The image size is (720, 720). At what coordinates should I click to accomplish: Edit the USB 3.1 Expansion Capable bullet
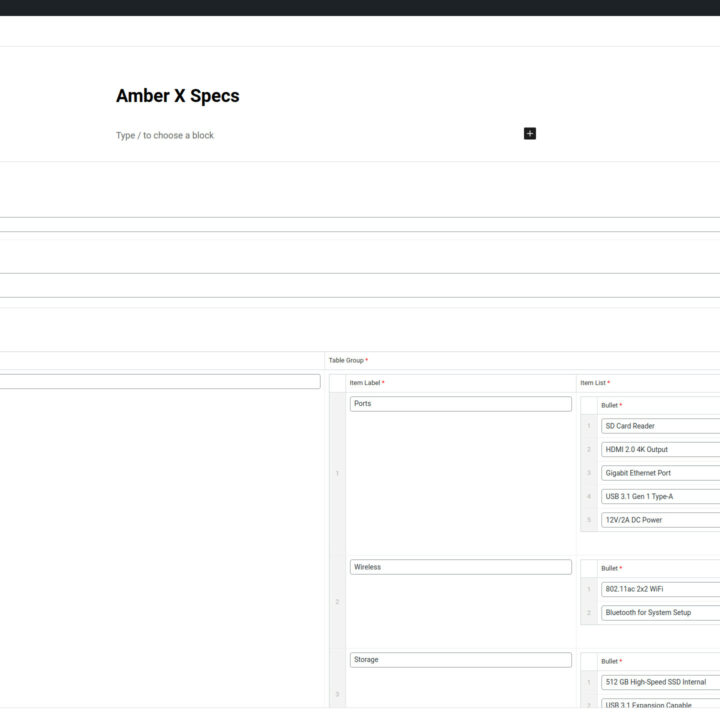tap(660, 703)
